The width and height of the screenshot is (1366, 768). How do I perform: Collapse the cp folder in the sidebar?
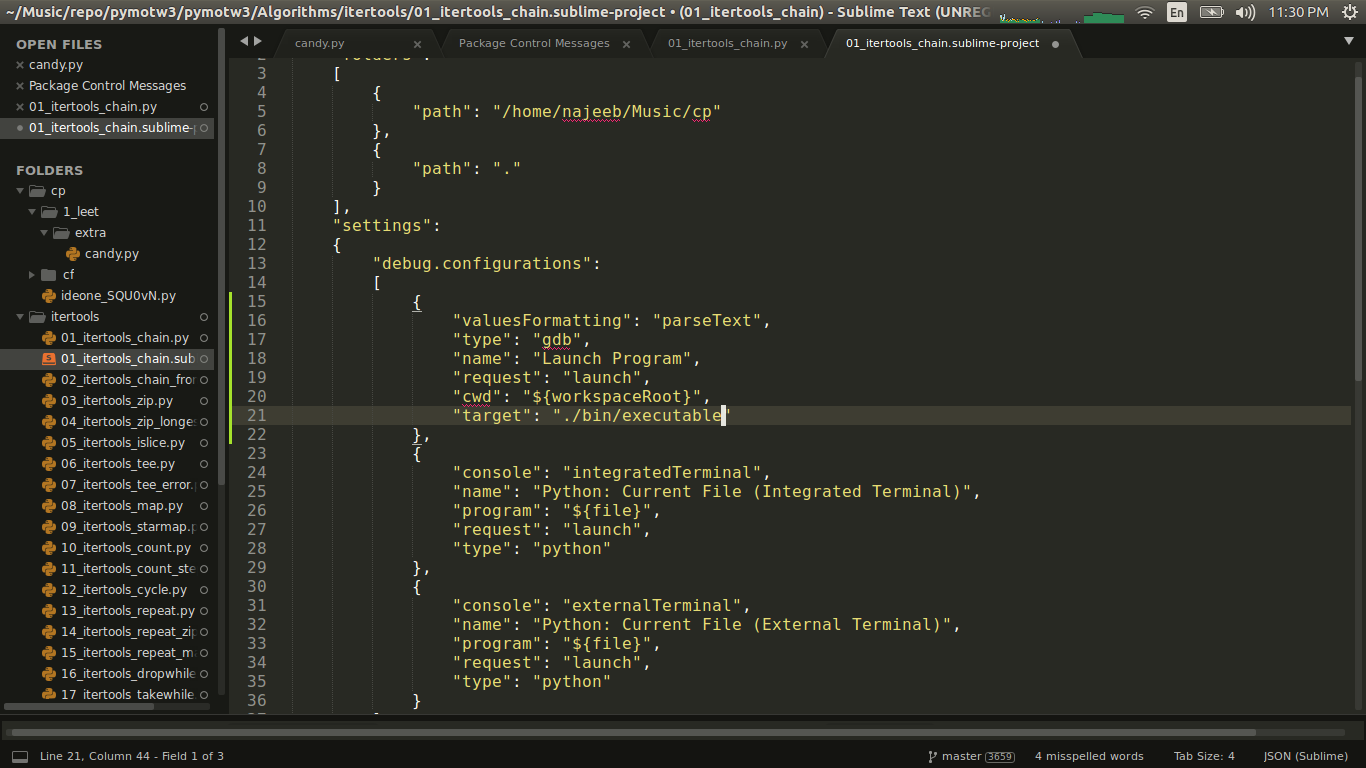[20, 190]
